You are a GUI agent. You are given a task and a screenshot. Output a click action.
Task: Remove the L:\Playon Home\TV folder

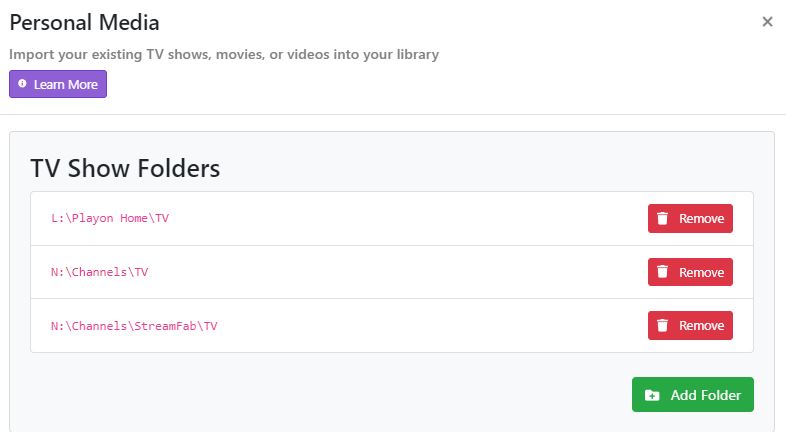[690, 219]
